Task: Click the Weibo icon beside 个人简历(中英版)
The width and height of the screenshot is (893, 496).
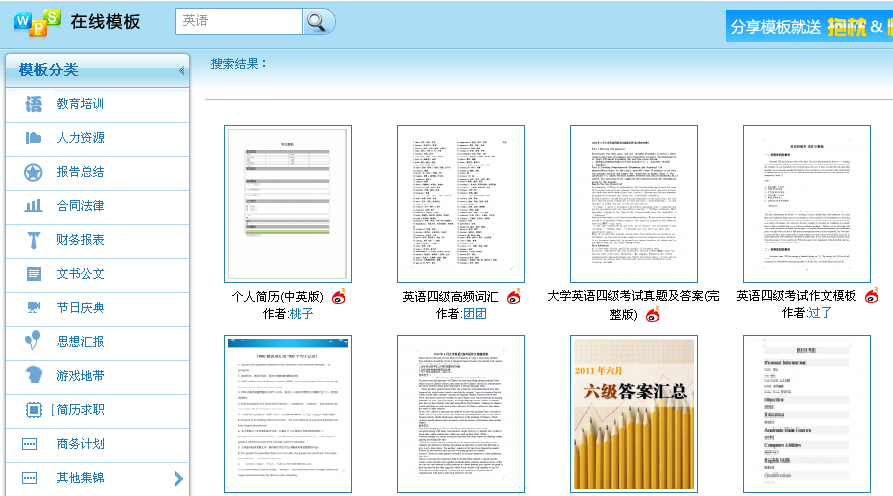Action: (340, 297)
